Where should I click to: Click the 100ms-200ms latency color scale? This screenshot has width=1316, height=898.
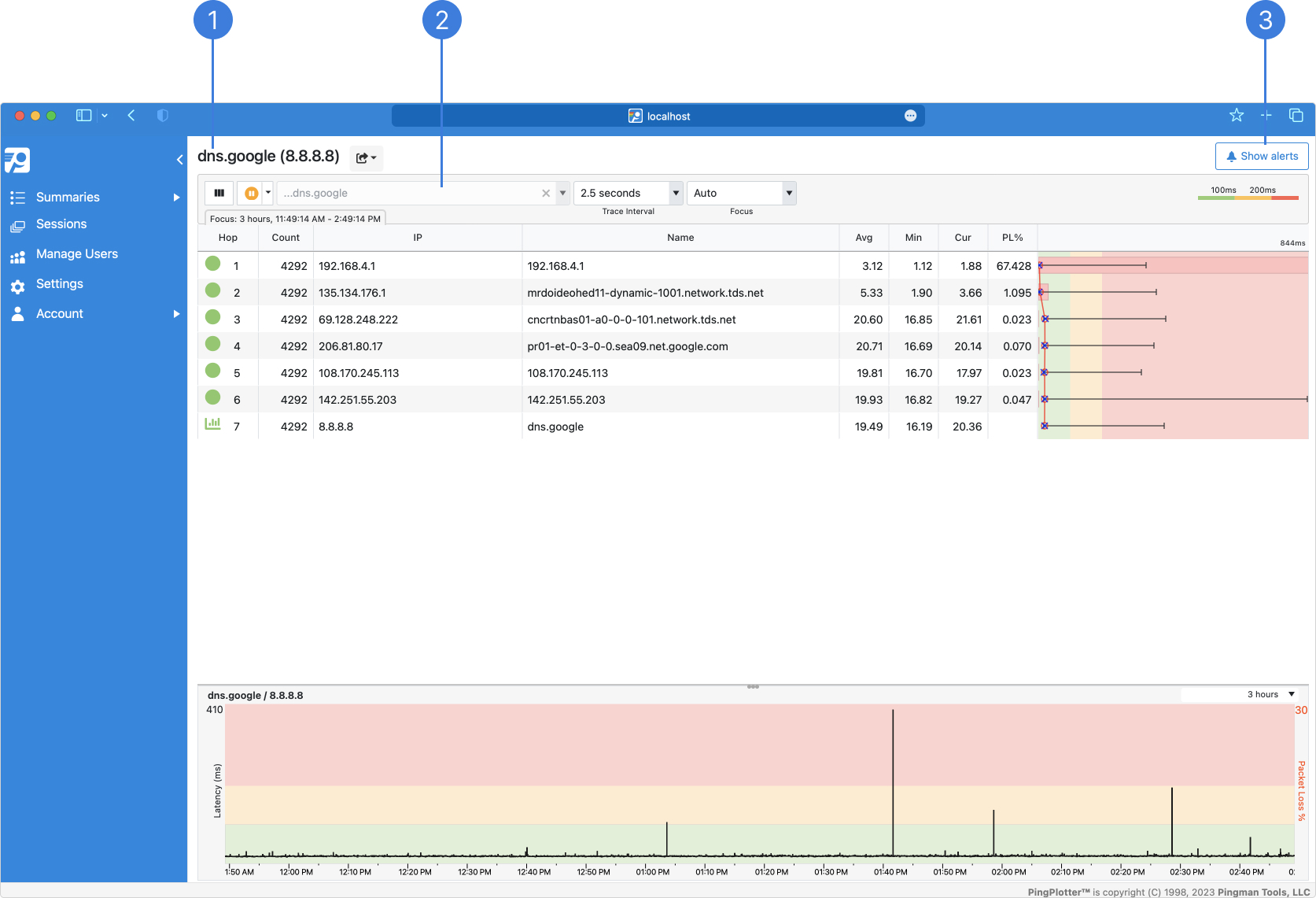click(x=1247, y=199)
